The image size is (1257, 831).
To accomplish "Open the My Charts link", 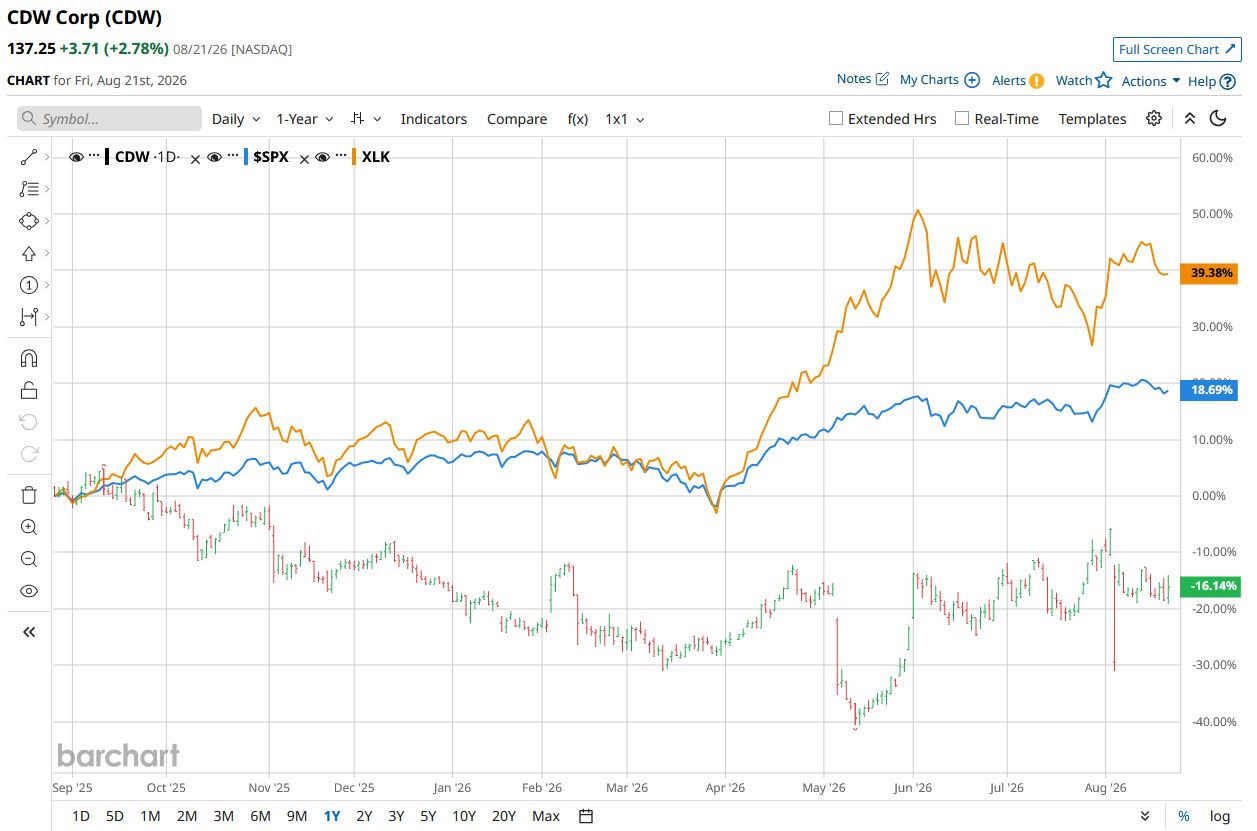I will 940,79.
